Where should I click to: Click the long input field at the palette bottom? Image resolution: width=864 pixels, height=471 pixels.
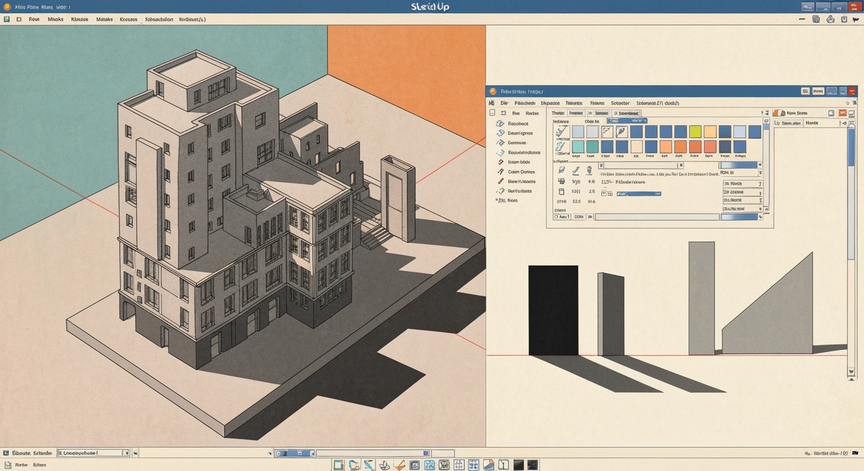(x=657, y=217)
